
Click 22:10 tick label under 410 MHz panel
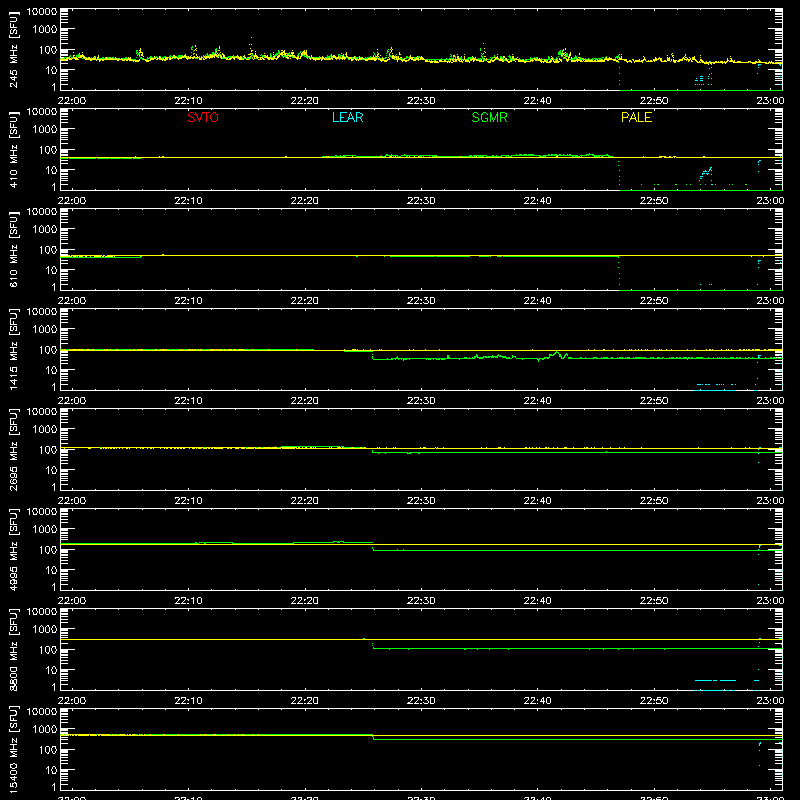(x=188, y=201)
